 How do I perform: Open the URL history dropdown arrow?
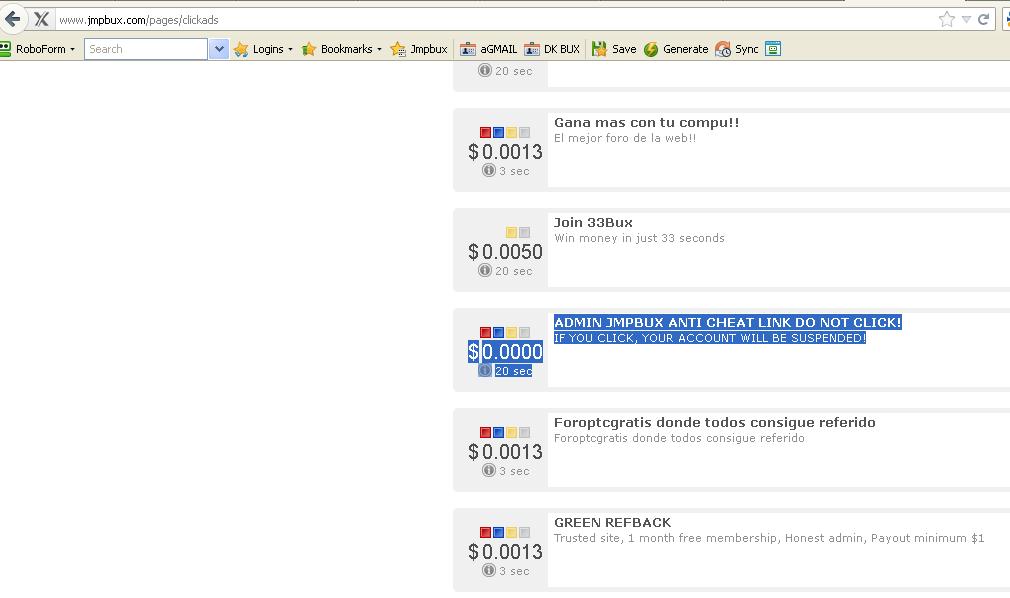pos(966,19)
